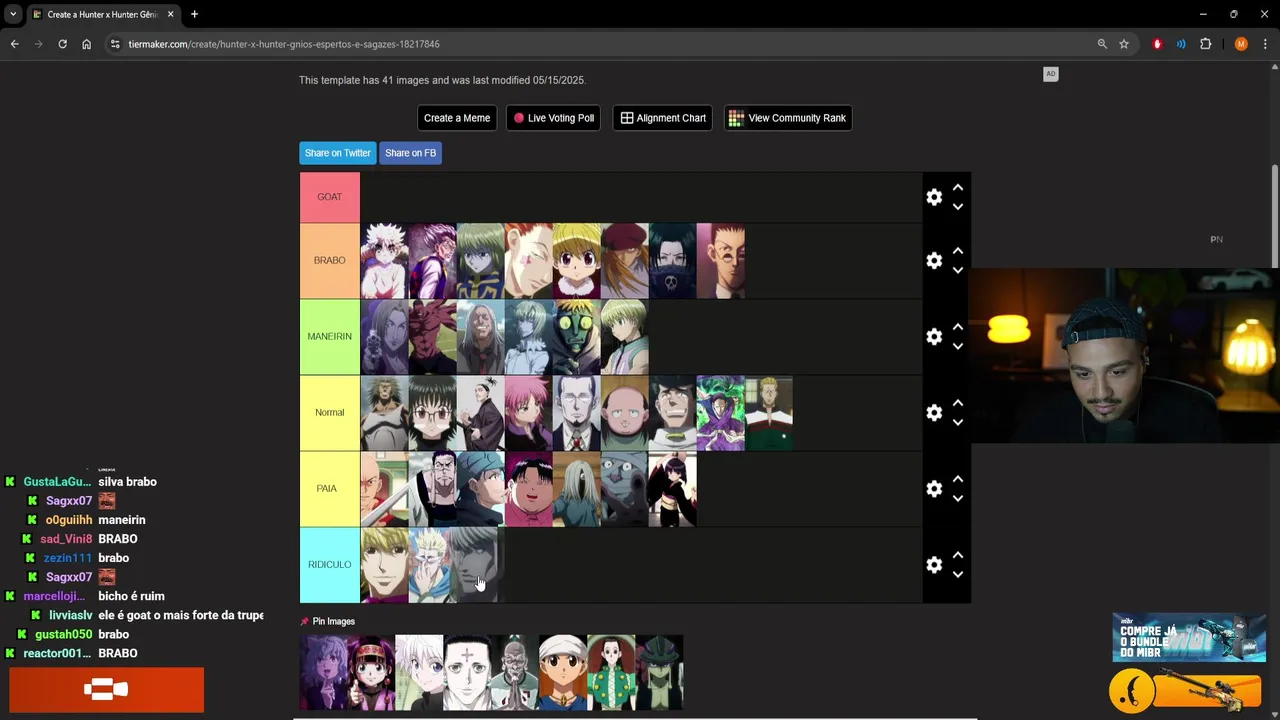Image resolution: width=1280 pixels, height=720 pixels.
Task: Select bald character at start of PAIA tier
Action: click(385, 489)
